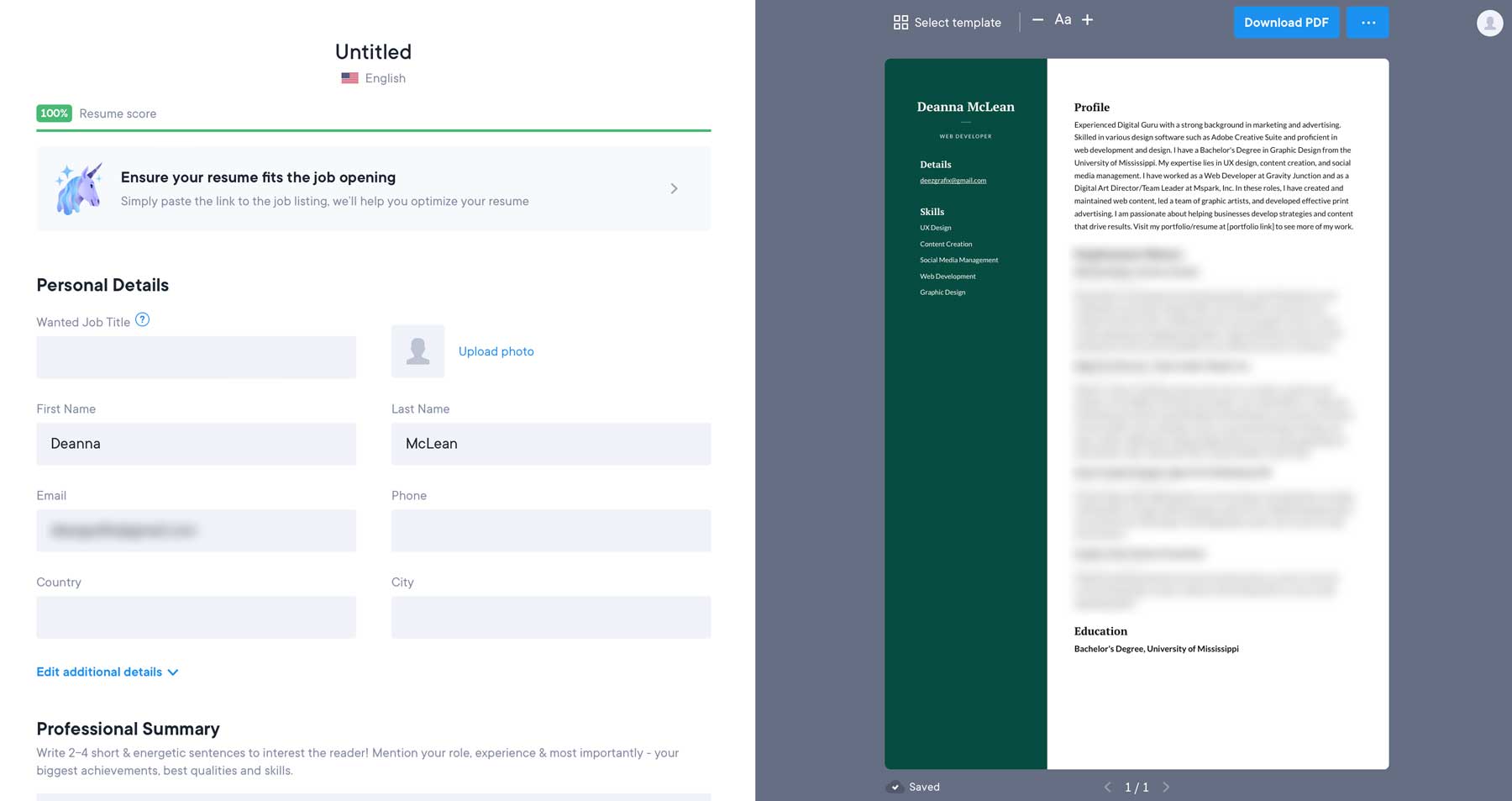The image size is (1512, 801).
Task: Click the US flag icon above Personal Details
Action: 349,77
